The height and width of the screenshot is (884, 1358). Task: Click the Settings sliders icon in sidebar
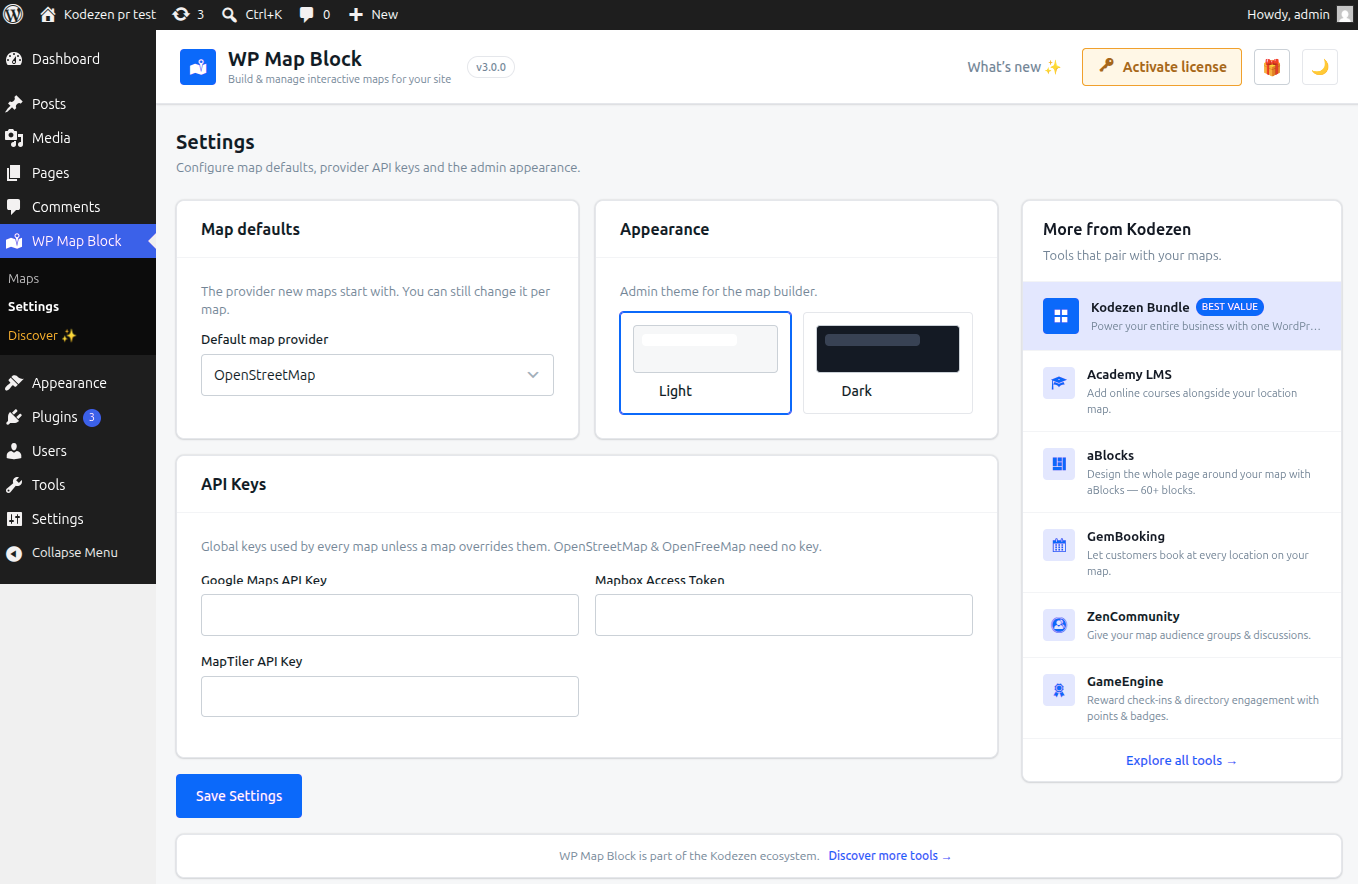(14, 519)
